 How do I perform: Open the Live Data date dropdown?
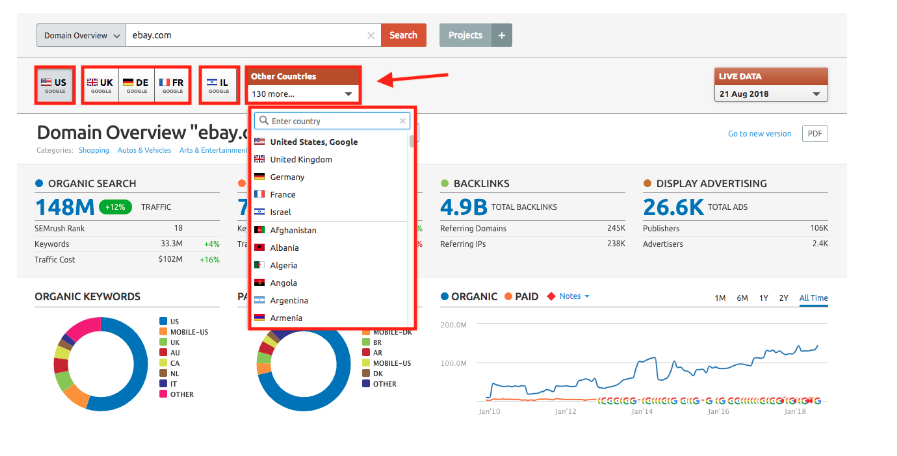771,94
